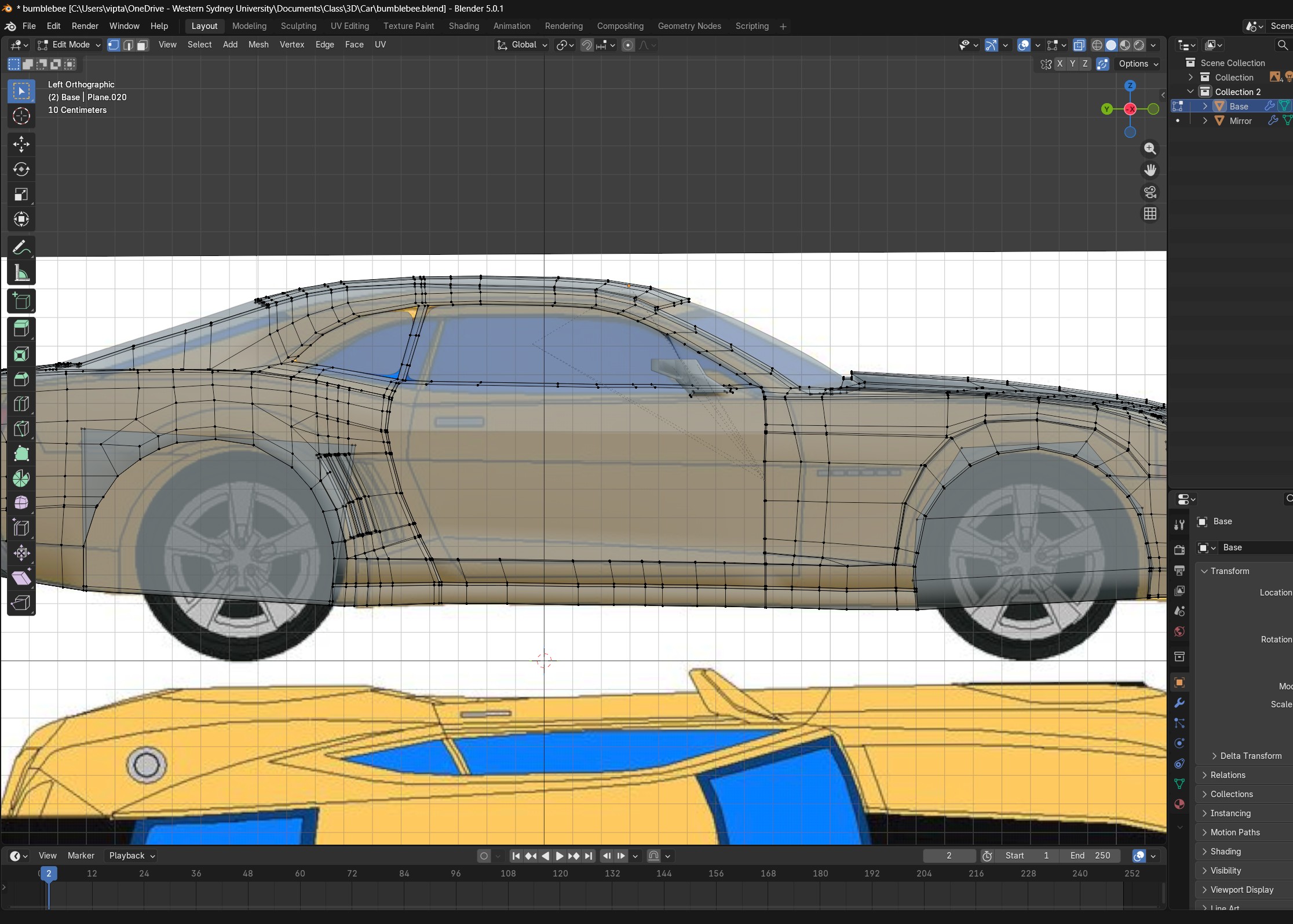
Task: Open the Material tab in Properties
Action: coord(1179,804)
